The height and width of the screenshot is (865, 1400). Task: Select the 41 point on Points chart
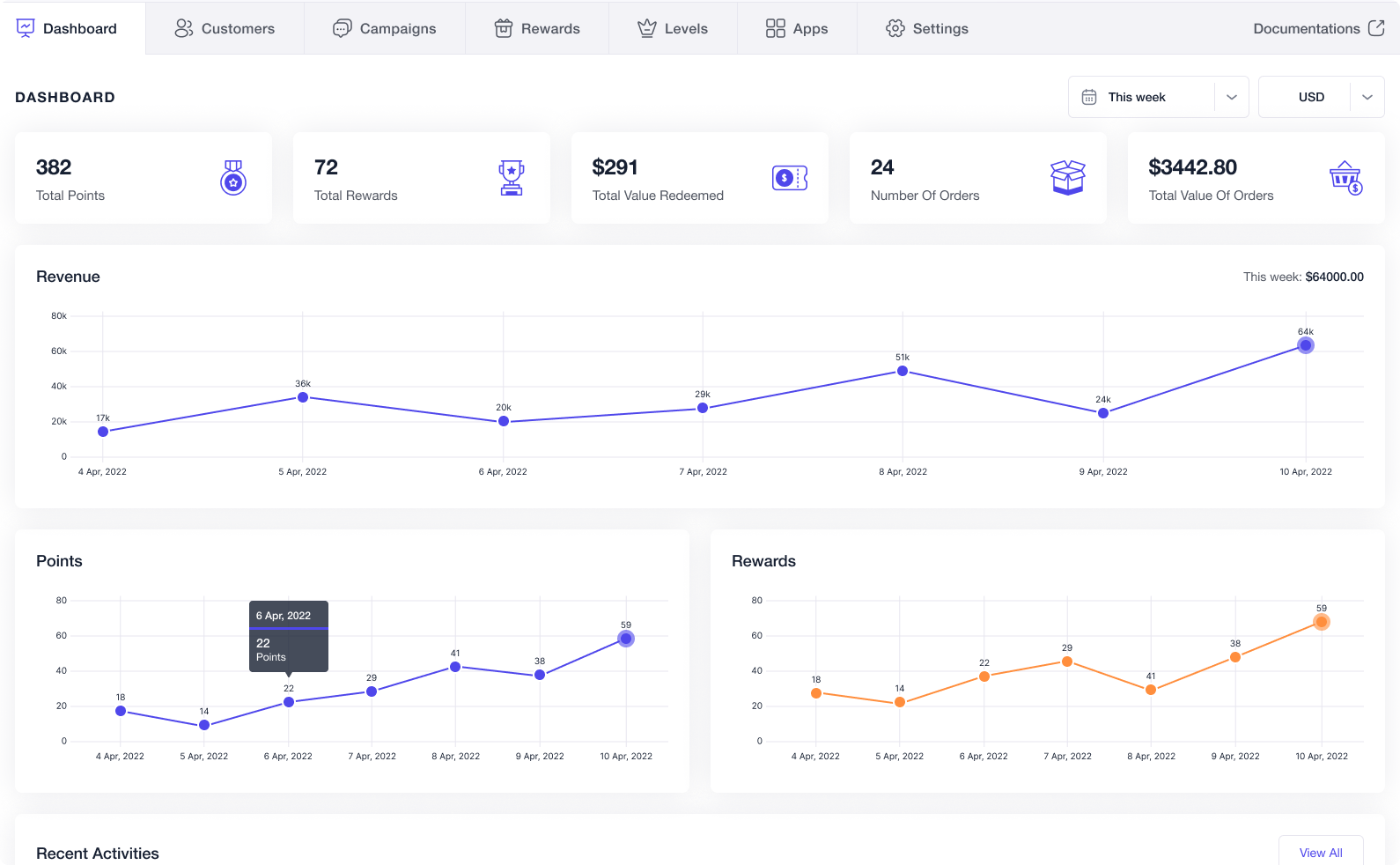[x=455, y=667]
